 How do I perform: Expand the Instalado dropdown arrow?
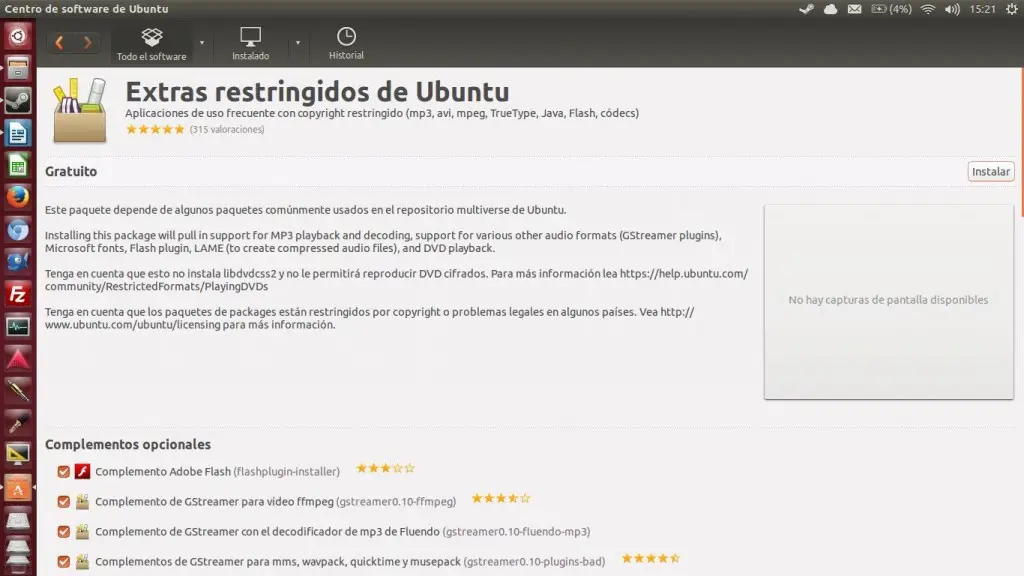pyautogui.click(x=298, y=43)
